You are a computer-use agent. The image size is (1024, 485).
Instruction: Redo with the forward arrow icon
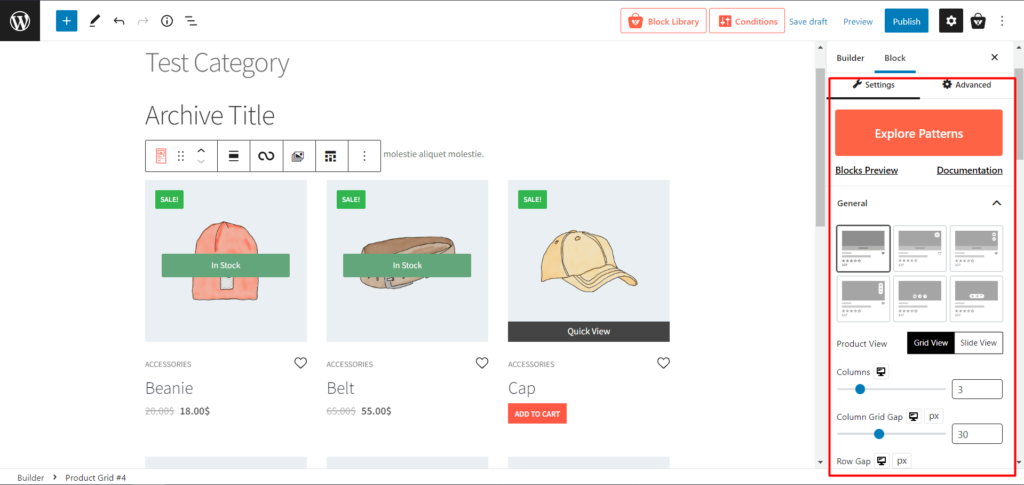click(x=143, y=21)
